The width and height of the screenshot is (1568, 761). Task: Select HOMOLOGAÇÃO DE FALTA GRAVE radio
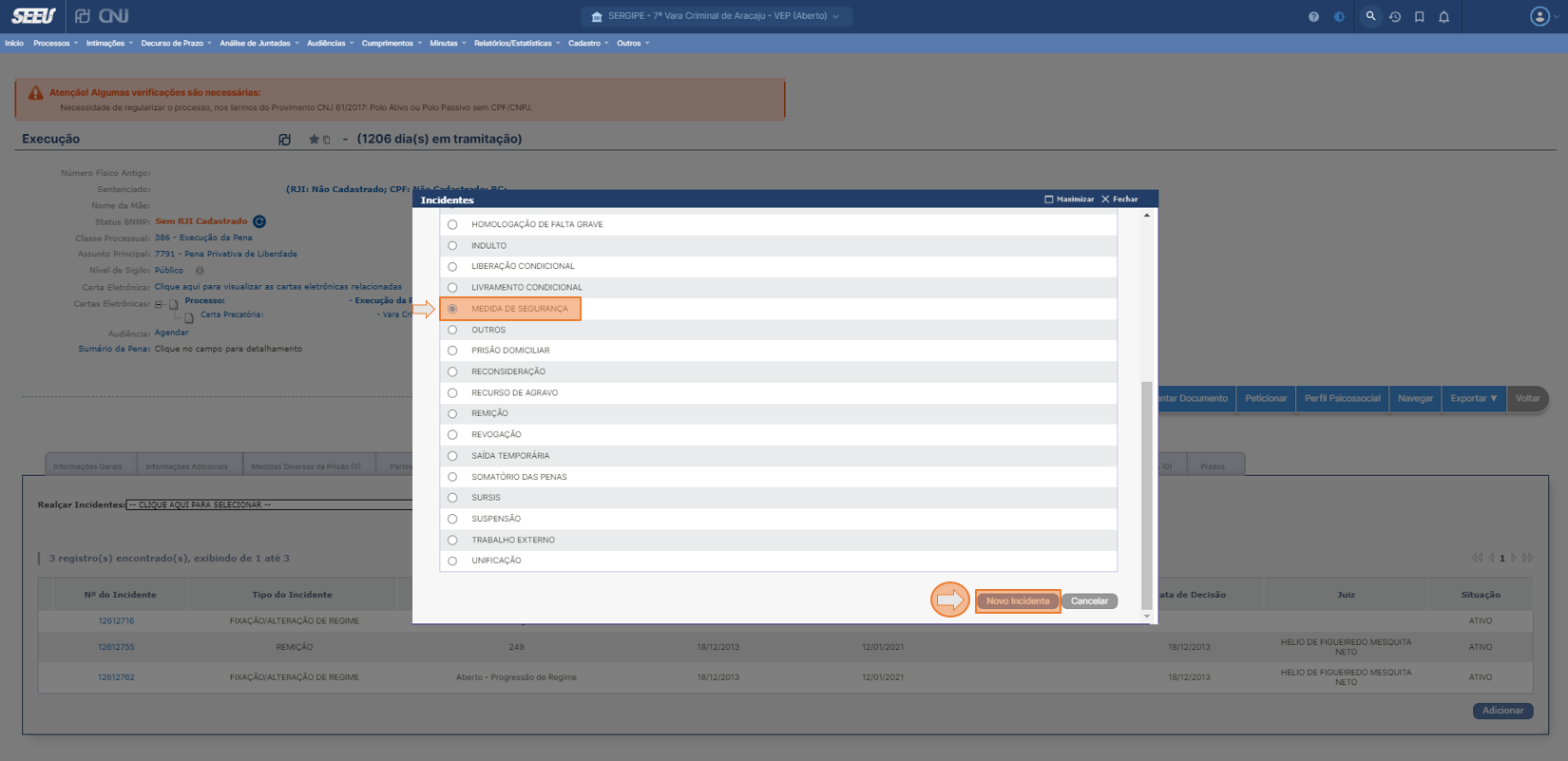coord(452,225)
